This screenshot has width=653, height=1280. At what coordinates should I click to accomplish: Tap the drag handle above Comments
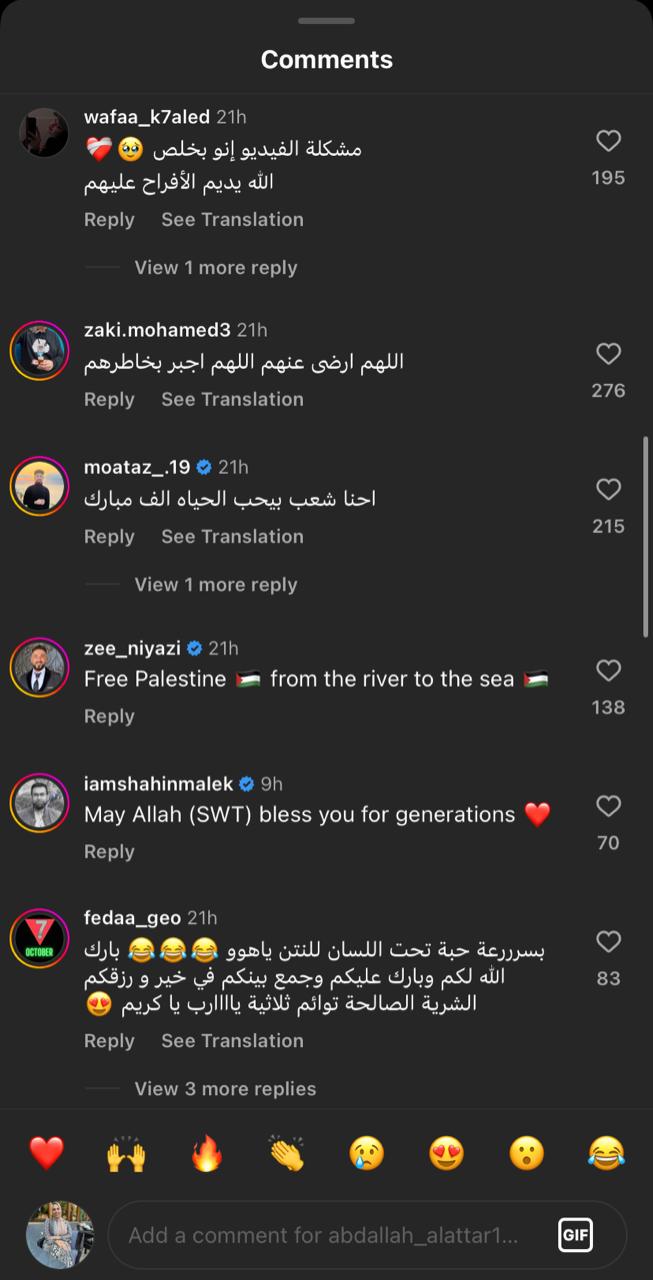click(x=326, y=21)
